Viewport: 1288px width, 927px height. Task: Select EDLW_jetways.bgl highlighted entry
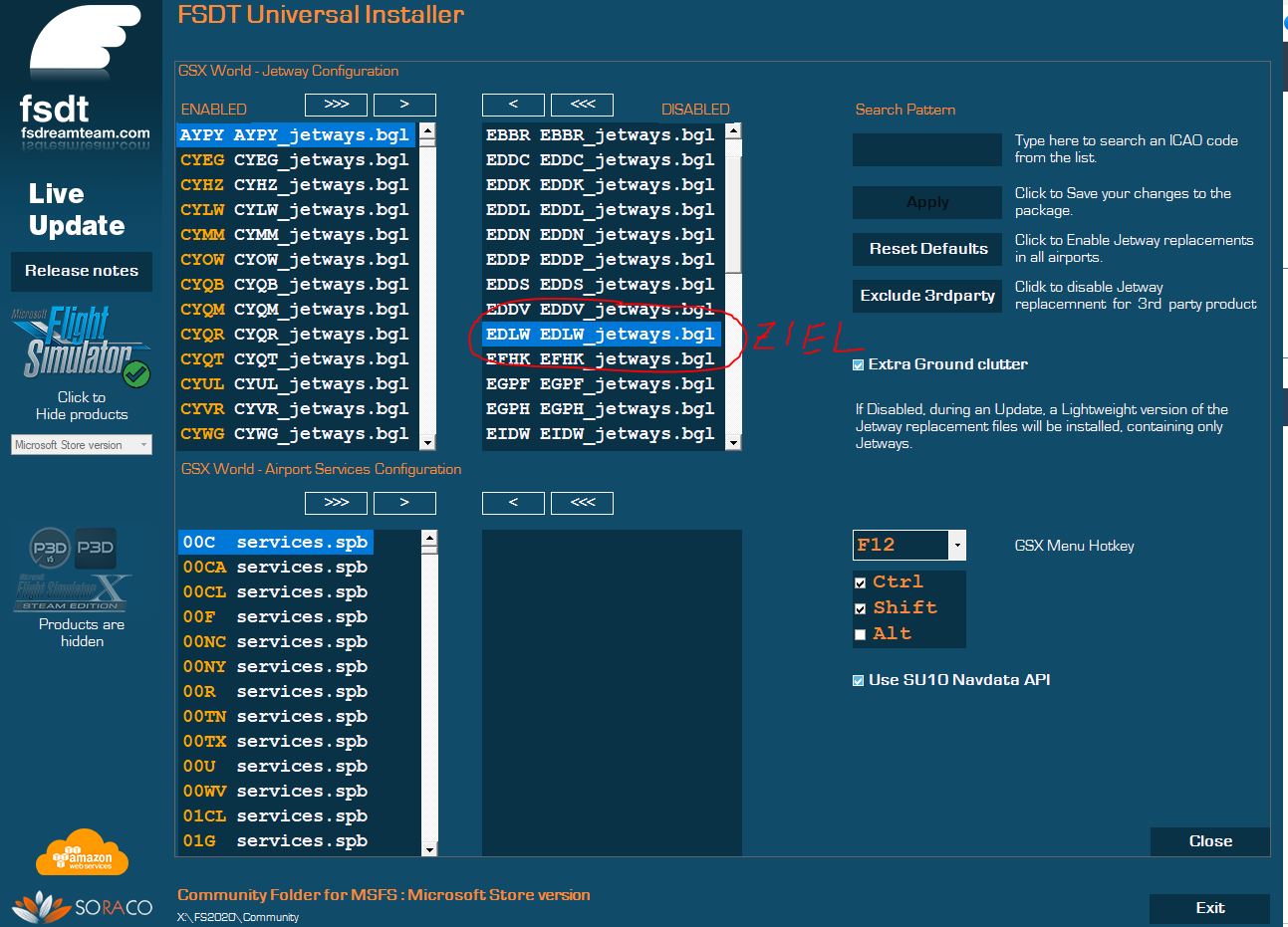602,334
